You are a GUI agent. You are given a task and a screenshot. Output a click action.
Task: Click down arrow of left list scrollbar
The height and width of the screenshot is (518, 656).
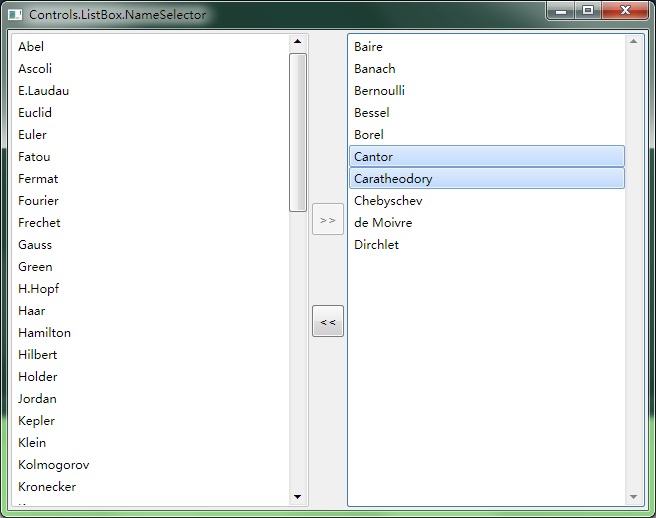[x=297, y=496]
